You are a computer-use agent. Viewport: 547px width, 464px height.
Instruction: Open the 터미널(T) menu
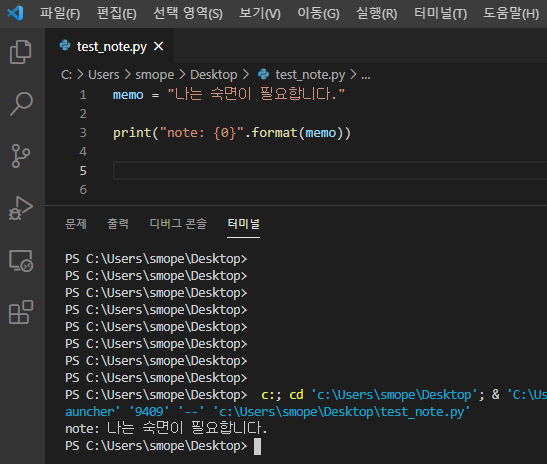[440, 14]
